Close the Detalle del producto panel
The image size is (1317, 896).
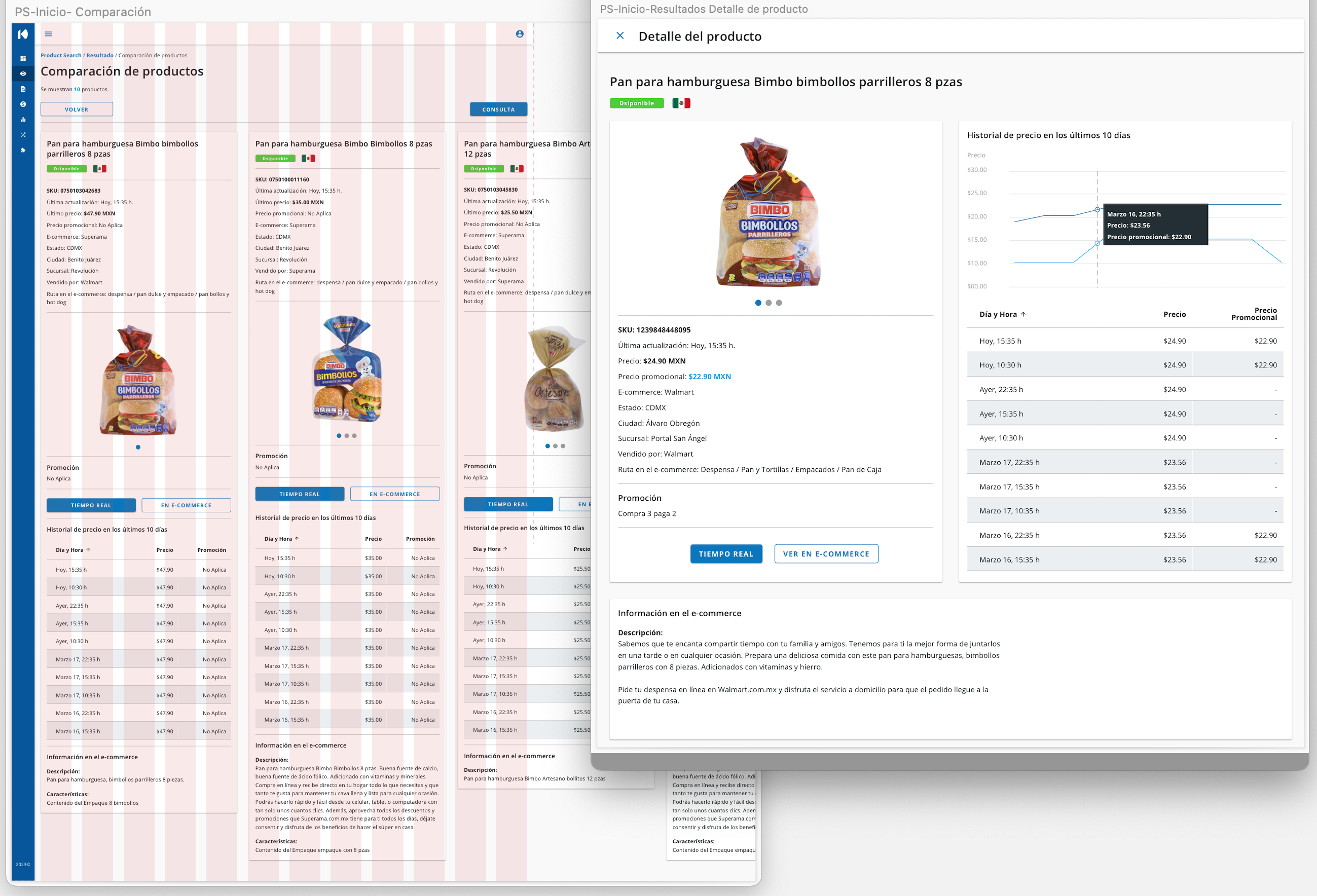pyautogui.click(x=620, y=35)
